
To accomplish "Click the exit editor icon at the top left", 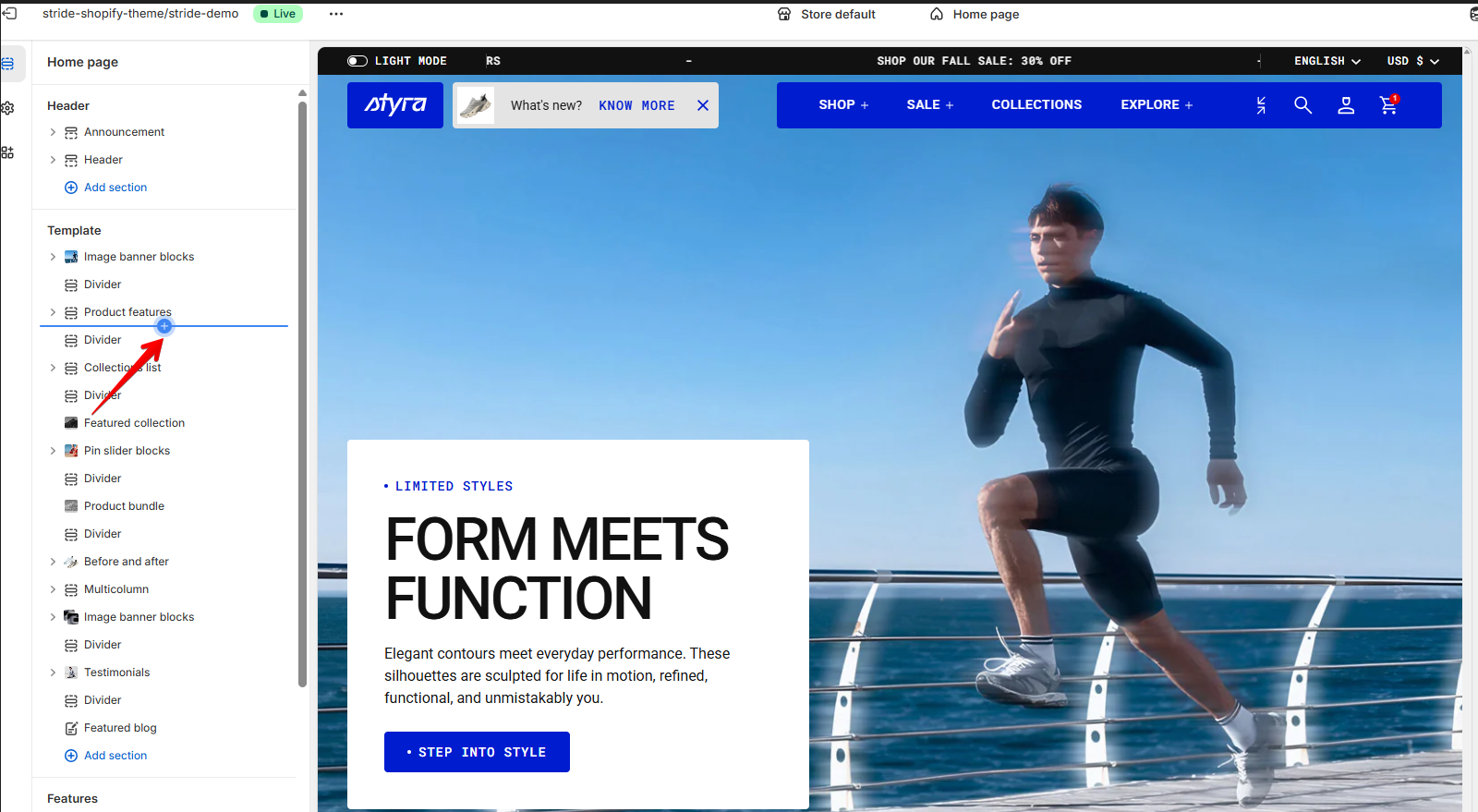I will [x=9, y=14].
